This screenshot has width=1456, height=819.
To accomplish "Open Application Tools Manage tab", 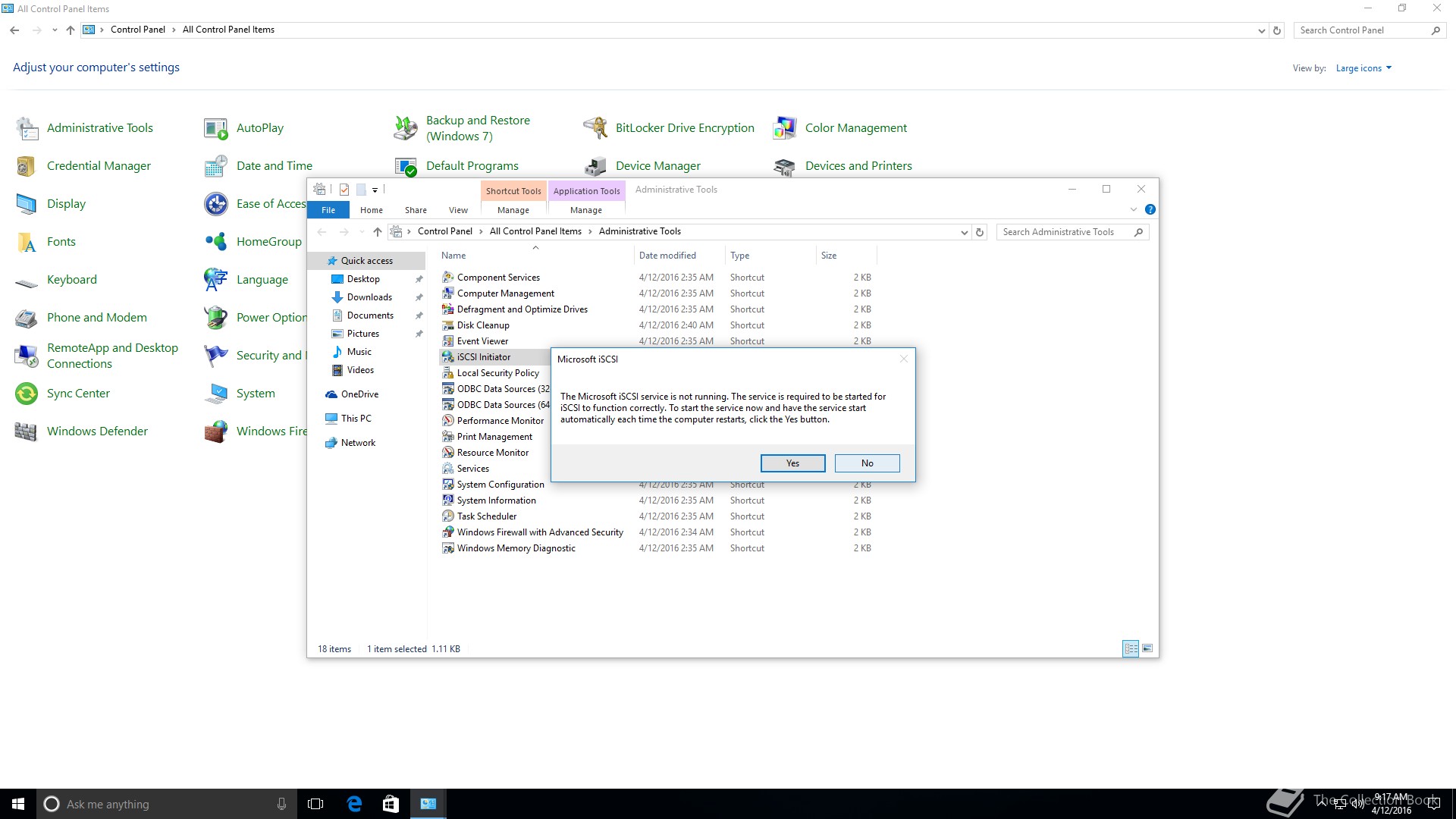I will click(586, 210).
